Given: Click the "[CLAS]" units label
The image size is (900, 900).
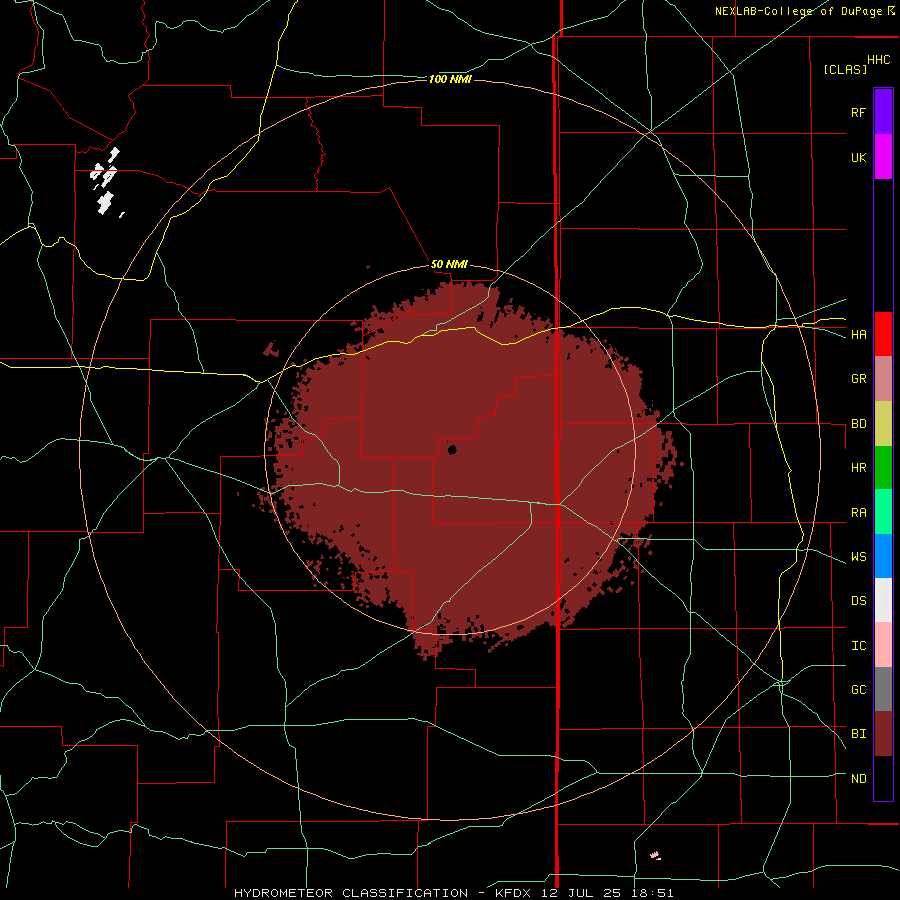Looking at the screenshot, I should point(845,69).
